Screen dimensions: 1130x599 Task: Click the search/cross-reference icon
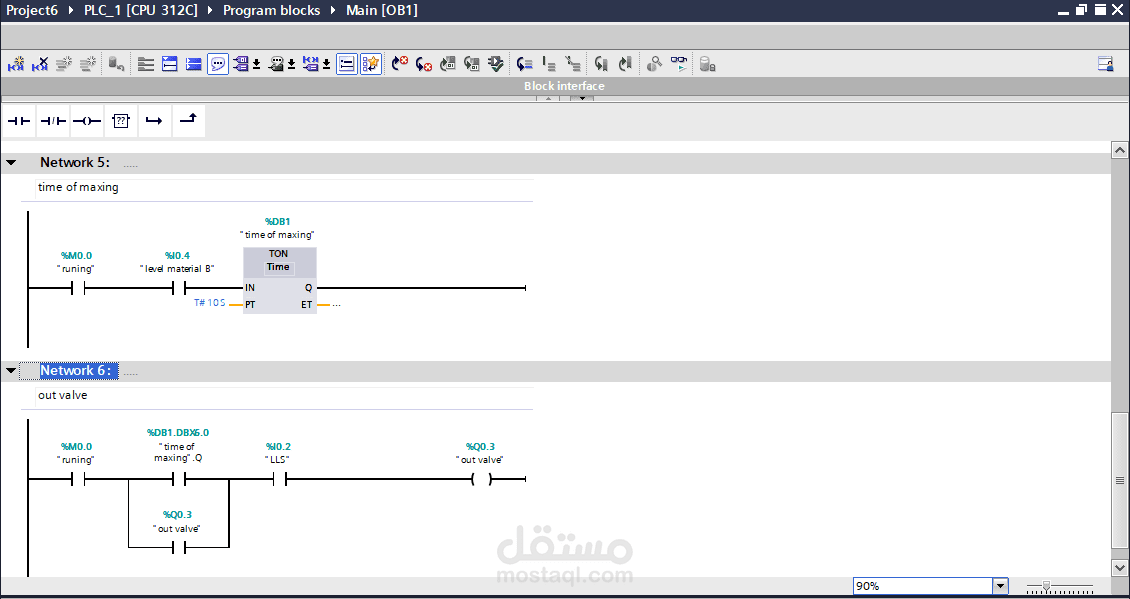pyautogui.click(x=654, y=64)
